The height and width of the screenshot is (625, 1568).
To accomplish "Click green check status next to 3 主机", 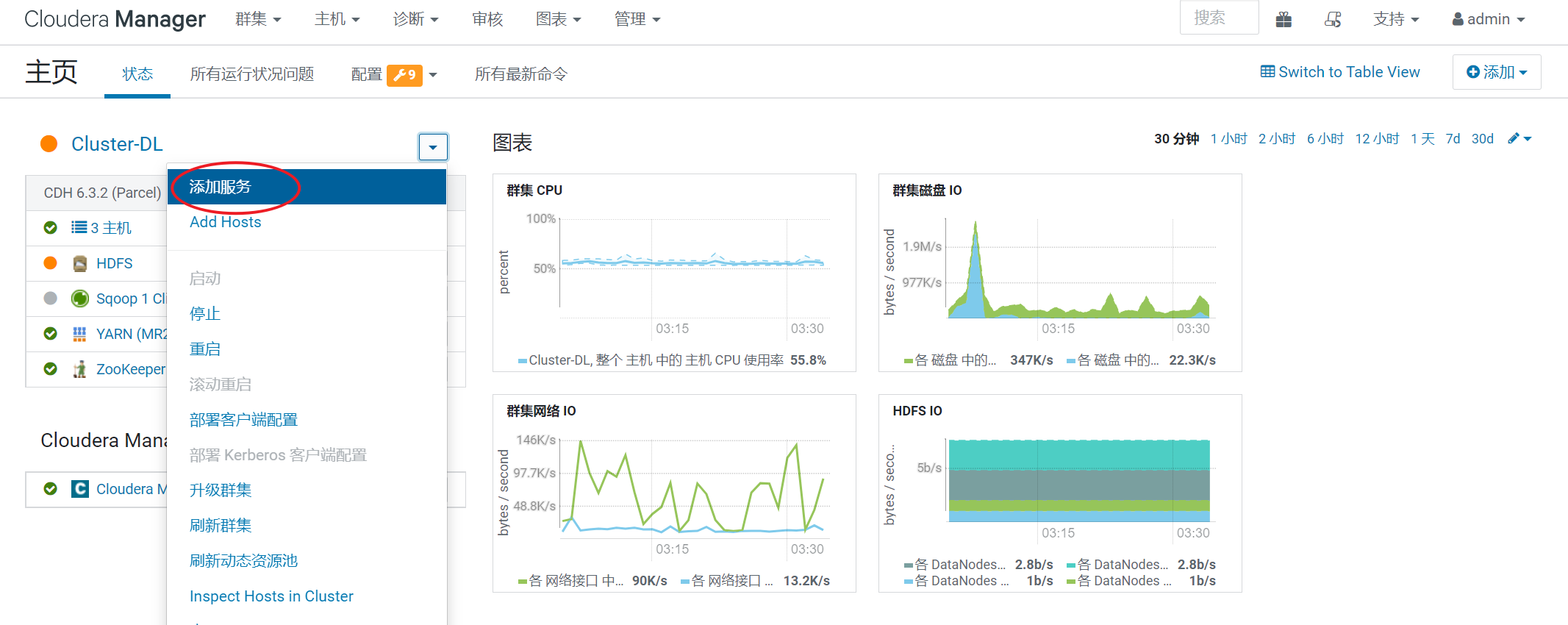I will 50,227.
